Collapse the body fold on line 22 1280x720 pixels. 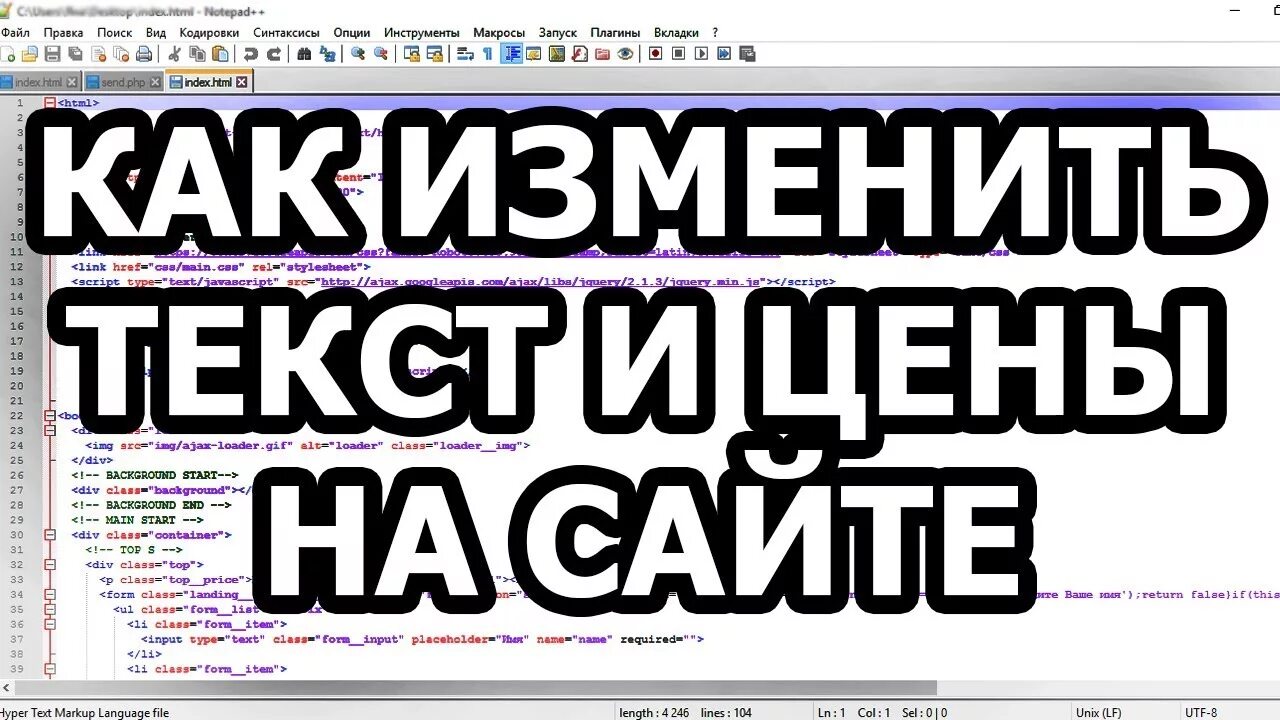pyautogui.click(x=50, y=415)
